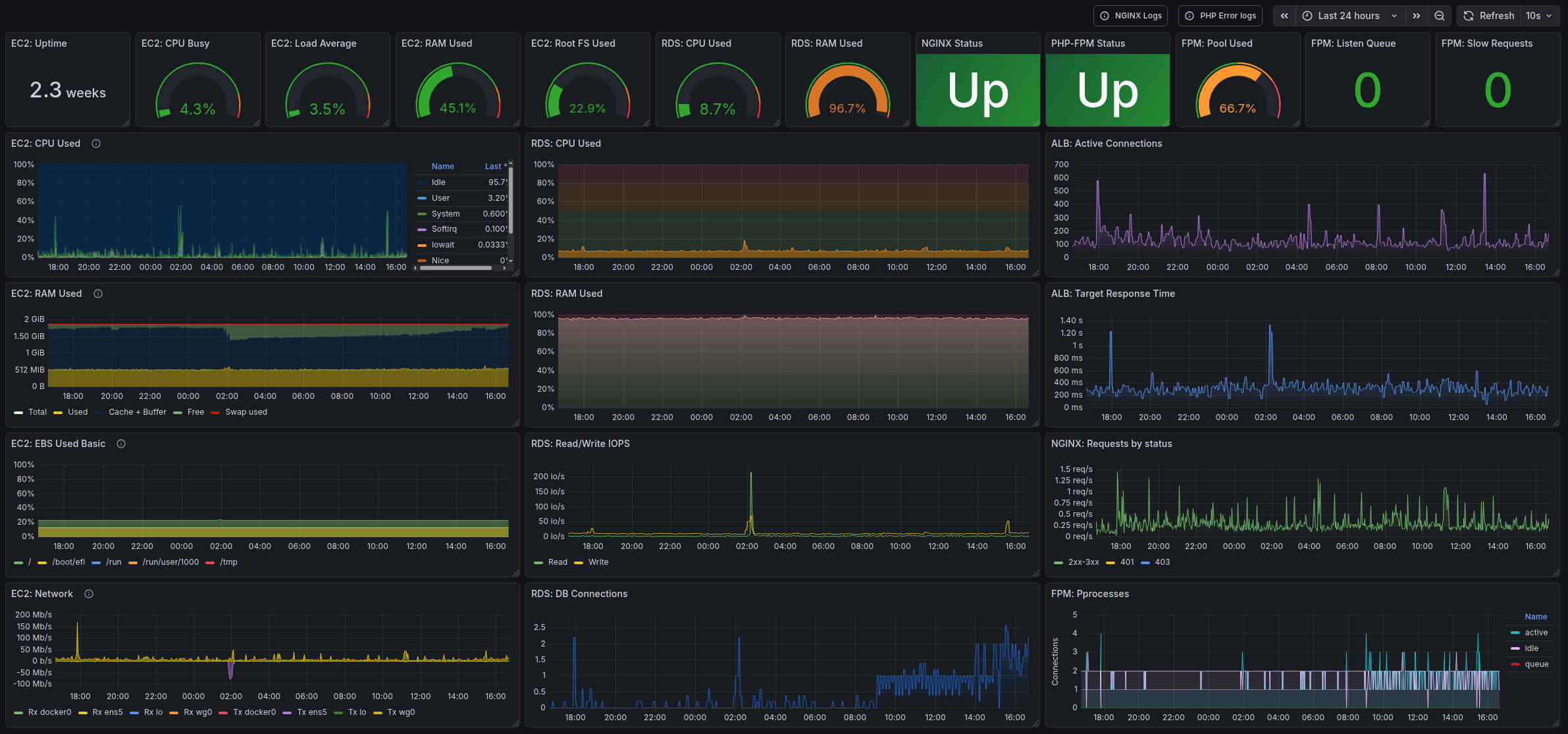
Task: Open the NGINX Logs link
Action: click(1130, 16)
